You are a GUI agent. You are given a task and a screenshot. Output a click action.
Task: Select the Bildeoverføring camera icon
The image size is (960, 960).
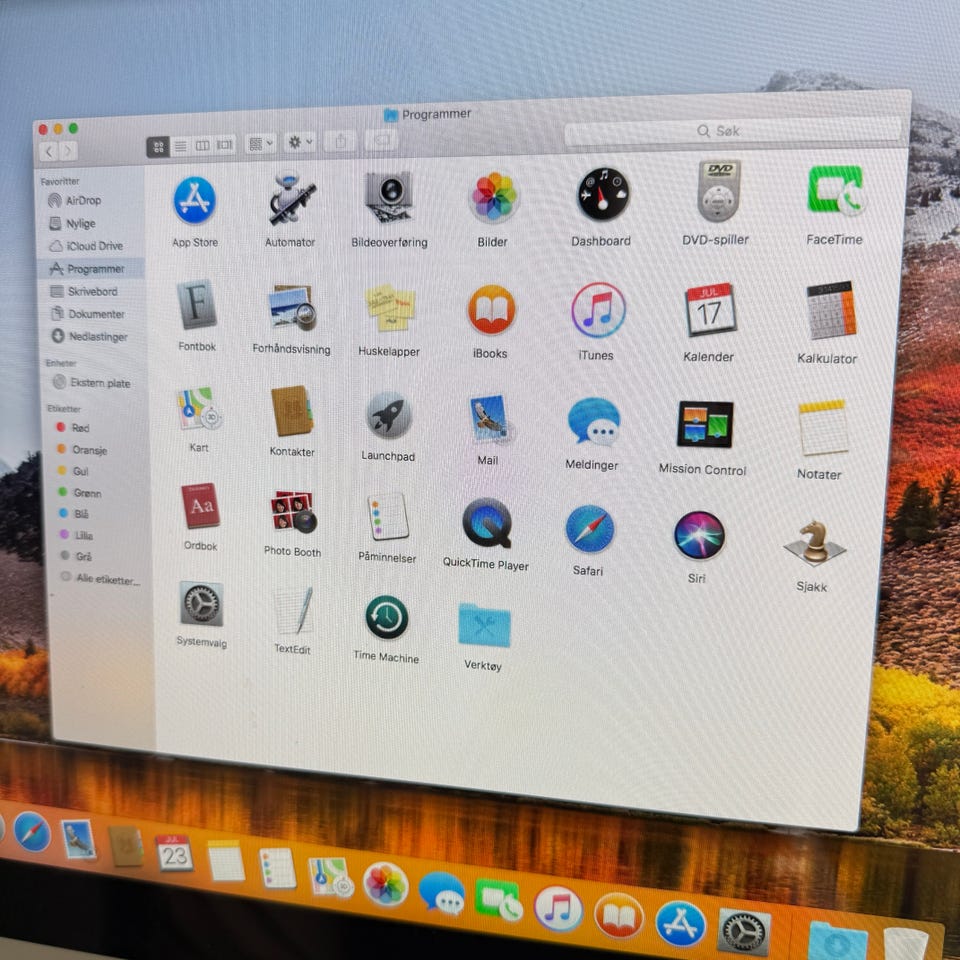389,197
